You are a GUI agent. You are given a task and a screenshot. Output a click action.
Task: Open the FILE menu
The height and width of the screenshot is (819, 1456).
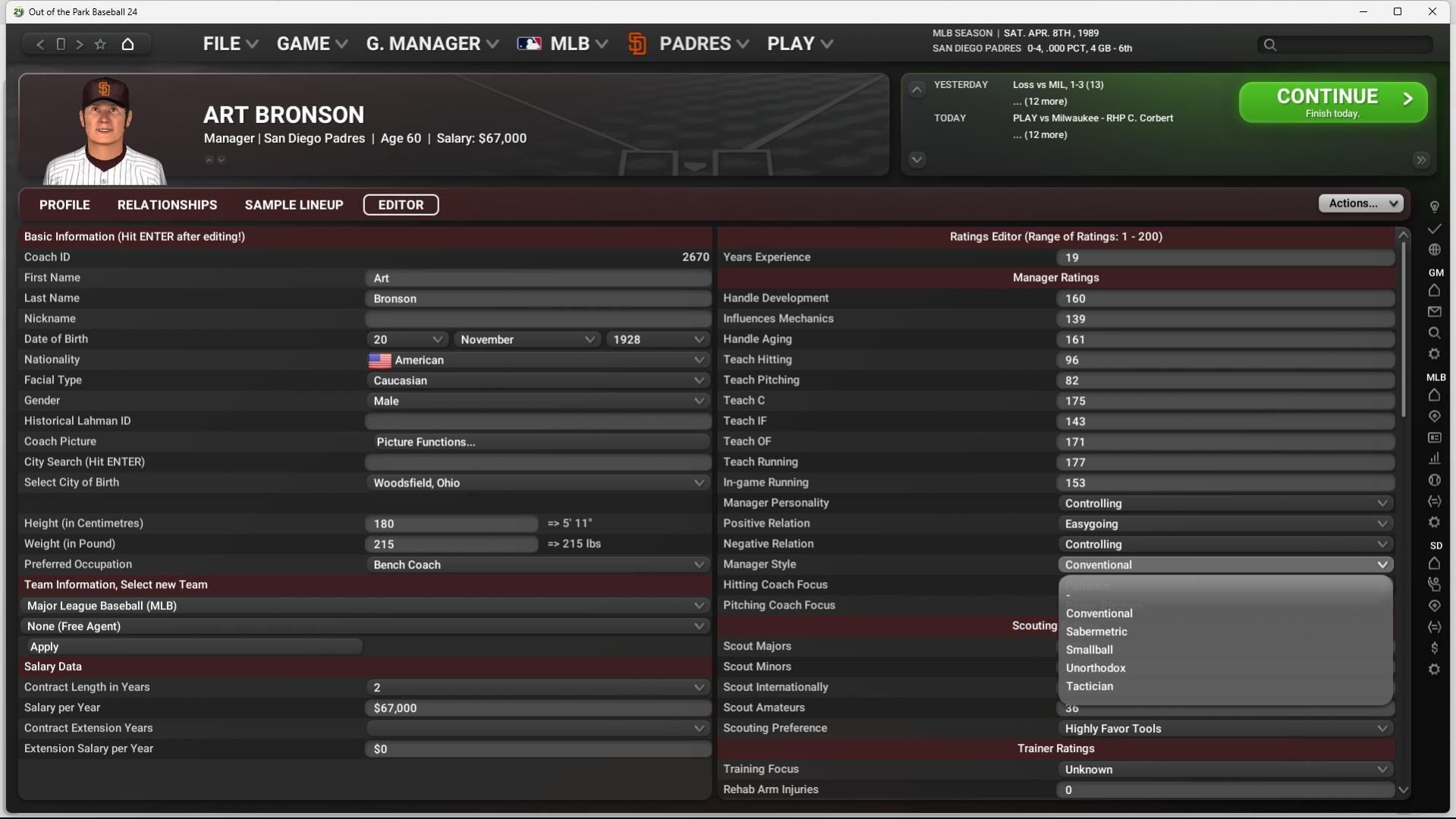pos(231,44)
